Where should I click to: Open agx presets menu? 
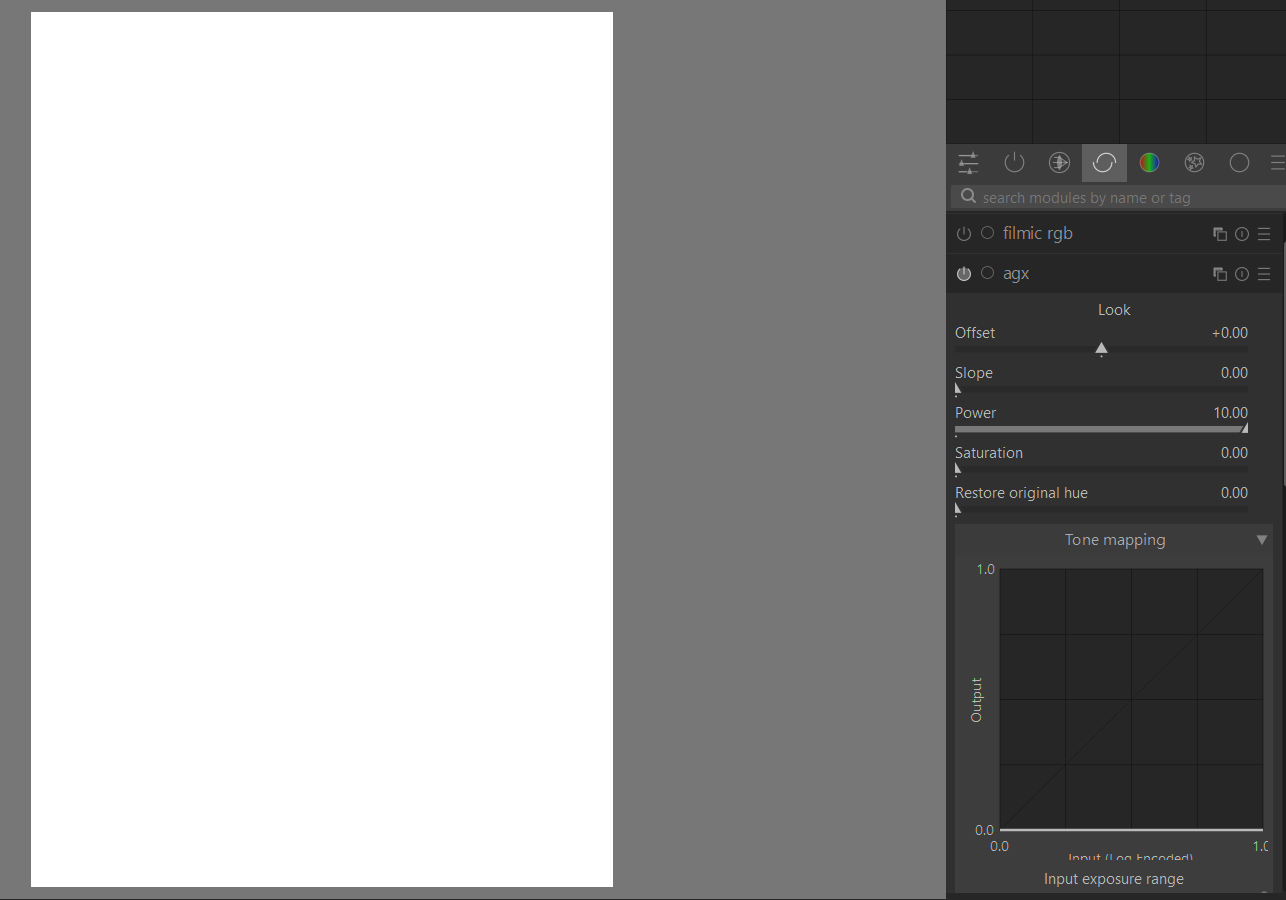point(1264,274)
